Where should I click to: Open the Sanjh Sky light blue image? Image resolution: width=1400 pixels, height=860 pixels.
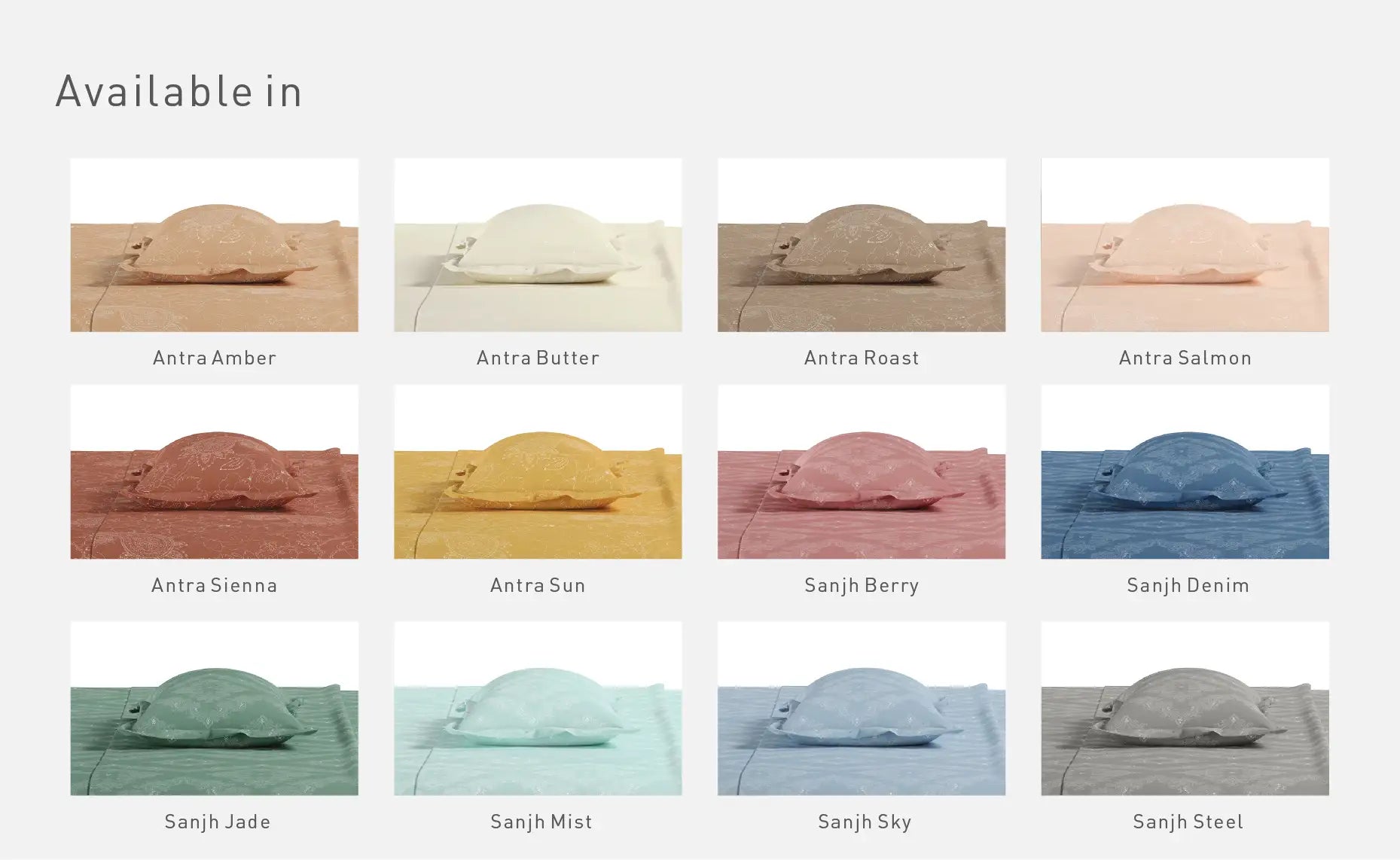coord(862,709)
